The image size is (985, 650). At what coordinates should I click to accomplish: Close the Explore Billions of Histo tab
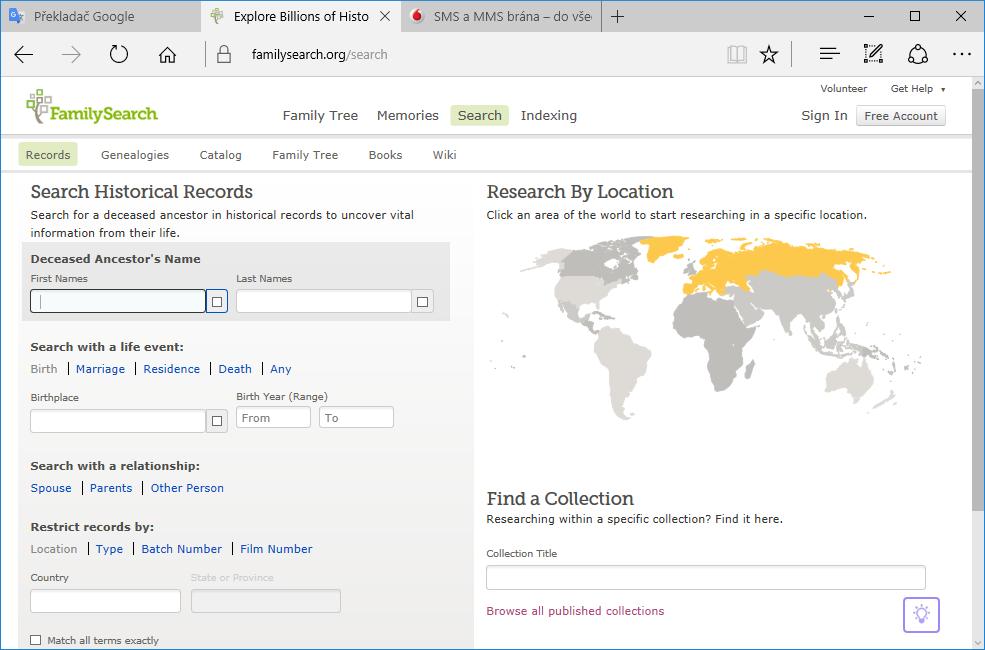[385, 16]
